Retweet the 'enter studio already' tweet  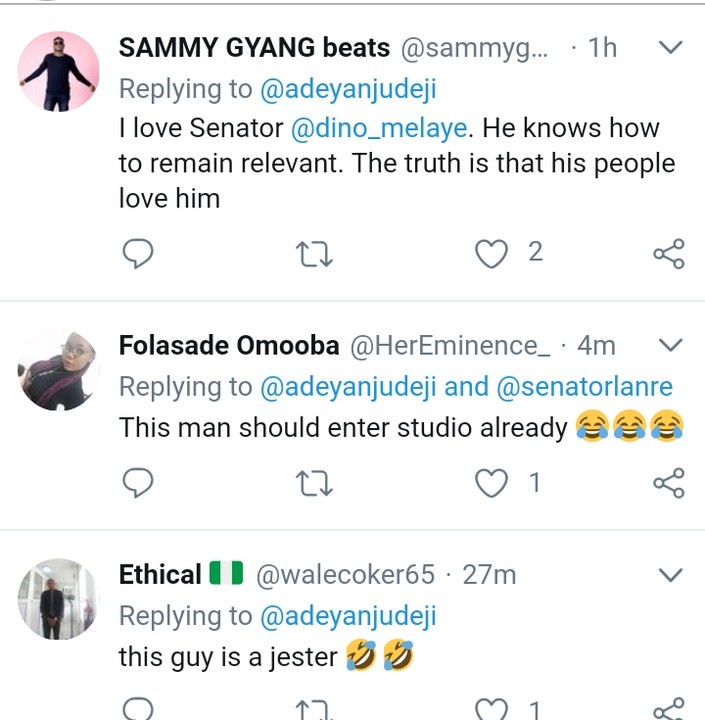[315, 484]
